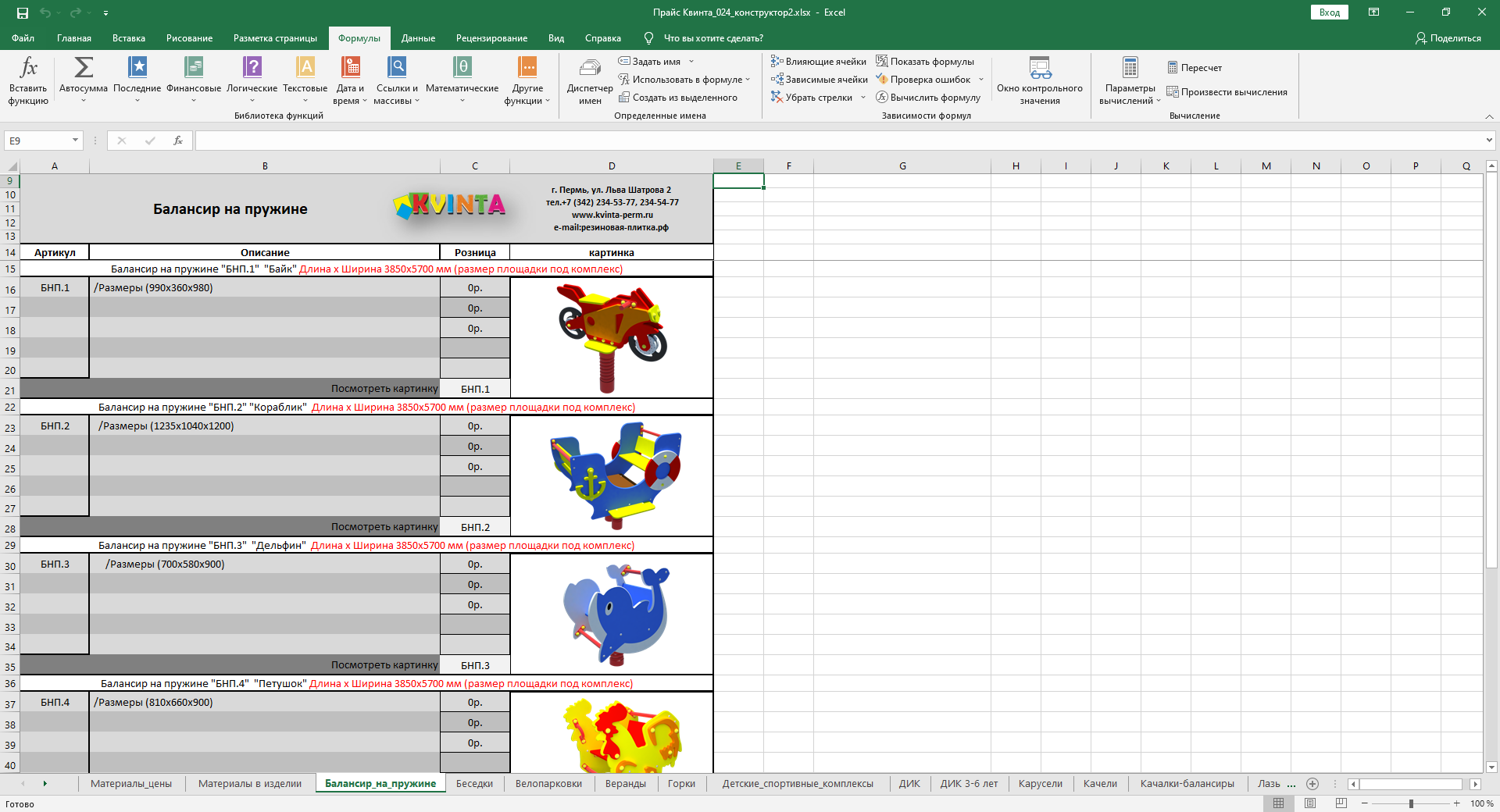
Task: Click Calculate Sheet (Произвести вычисления)
Action: (x=1227, y=92)
